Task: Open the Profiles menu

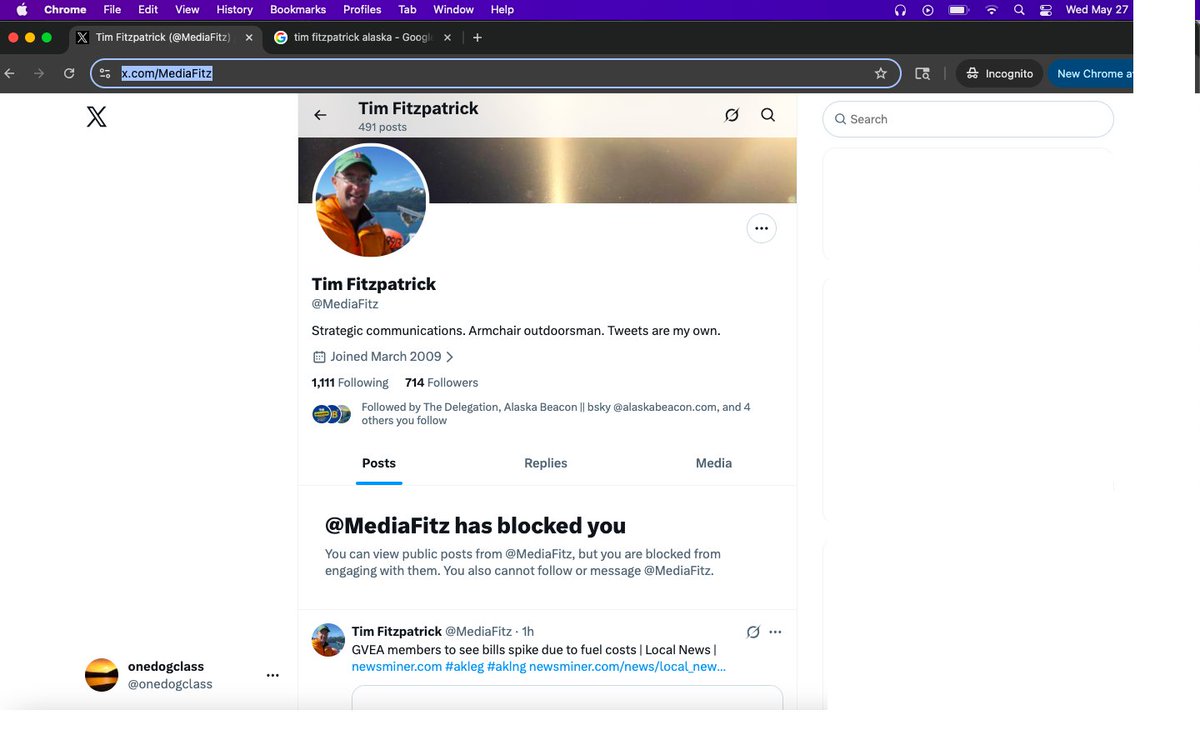Action: 362,9
